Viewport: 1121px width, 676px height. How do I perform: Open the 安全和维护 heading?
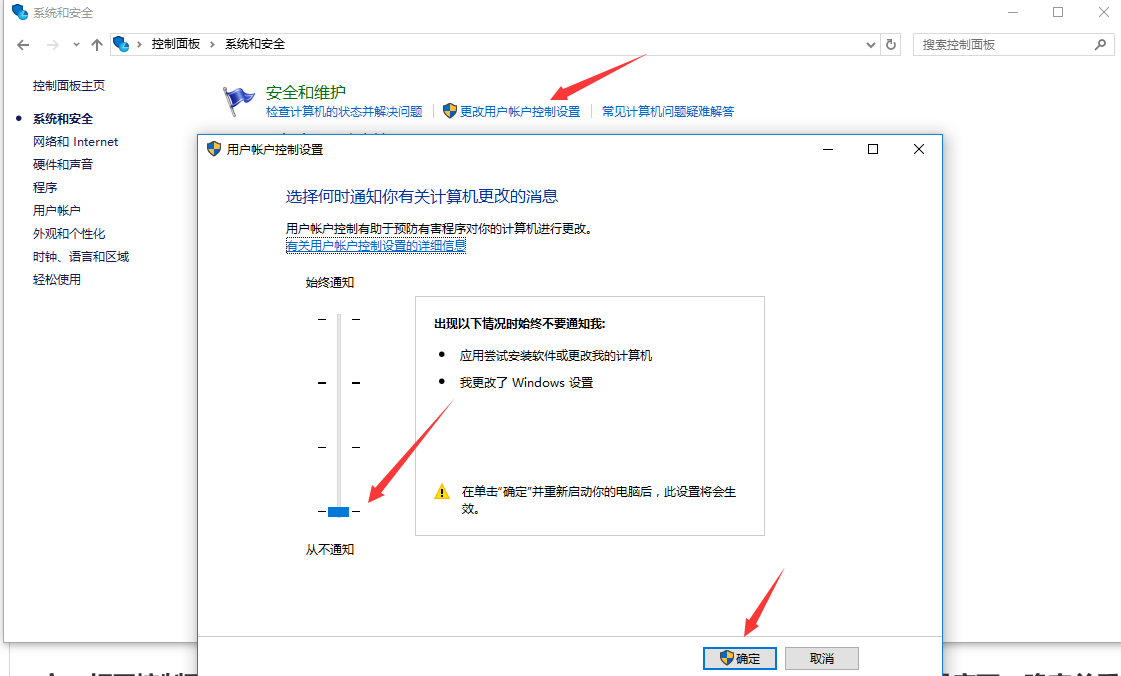(x=306, y=92)
